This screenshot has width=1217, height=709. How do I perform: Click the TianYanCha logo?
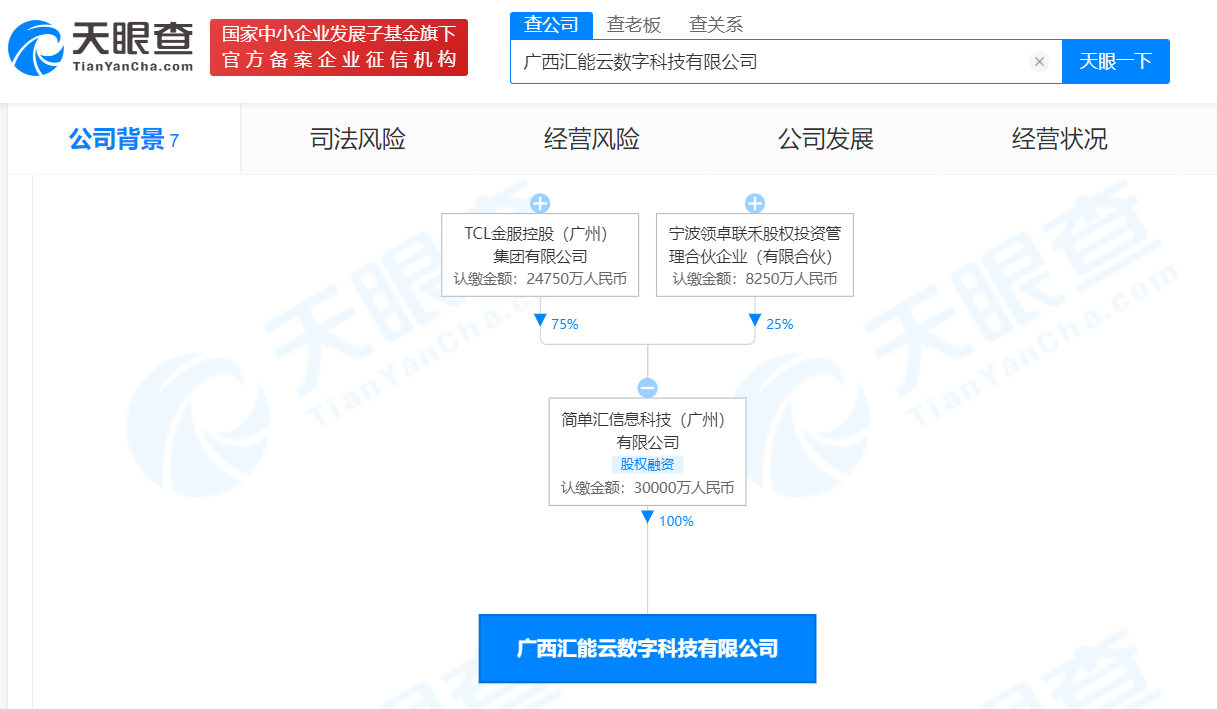[x=101, y=47]
